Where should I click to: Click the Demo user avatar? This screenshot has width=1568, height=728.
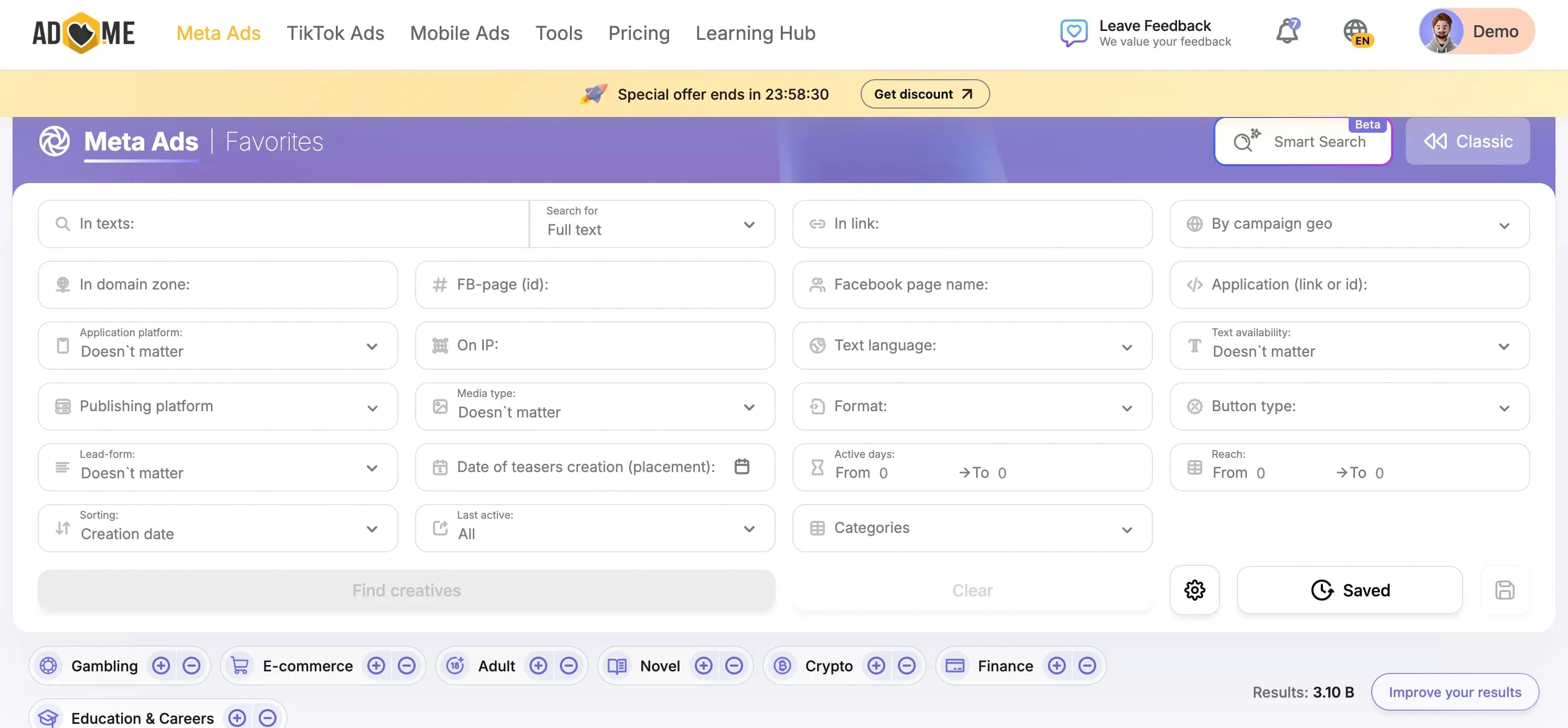point(1441,31)
